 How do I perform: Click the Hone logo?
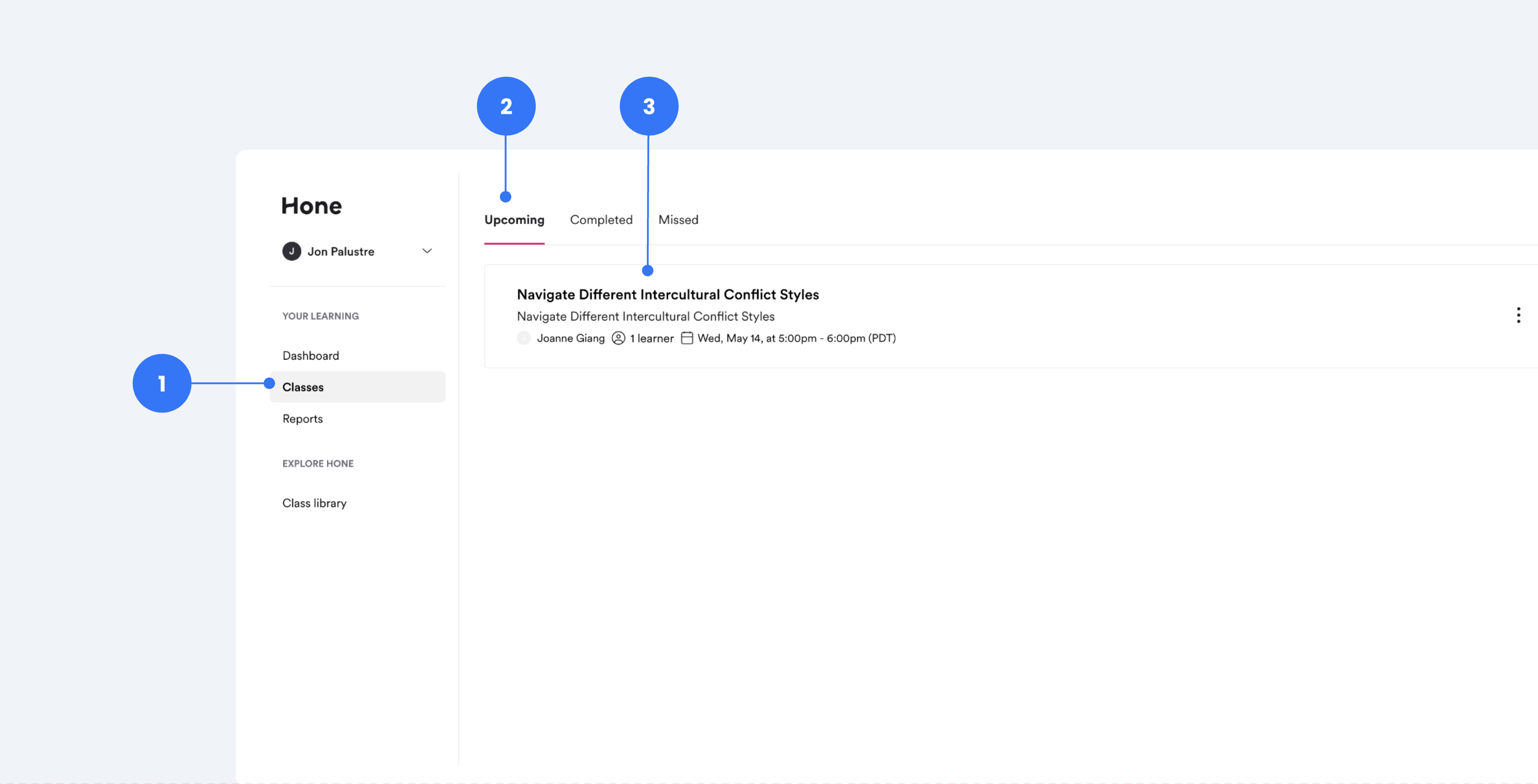(311, 206)
